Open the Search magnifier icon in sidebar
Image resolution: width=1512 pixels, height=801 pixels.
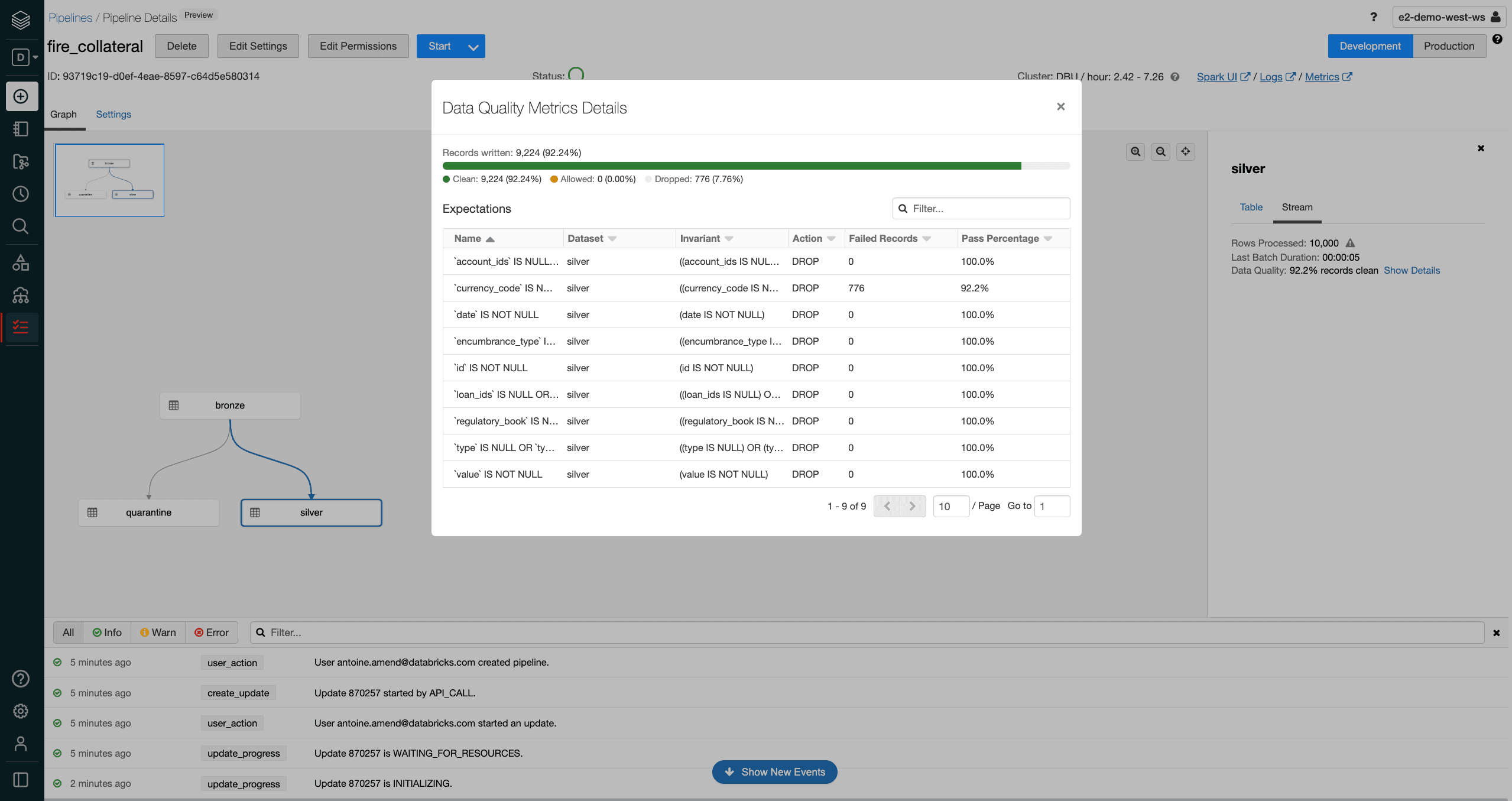click(21, 226)
